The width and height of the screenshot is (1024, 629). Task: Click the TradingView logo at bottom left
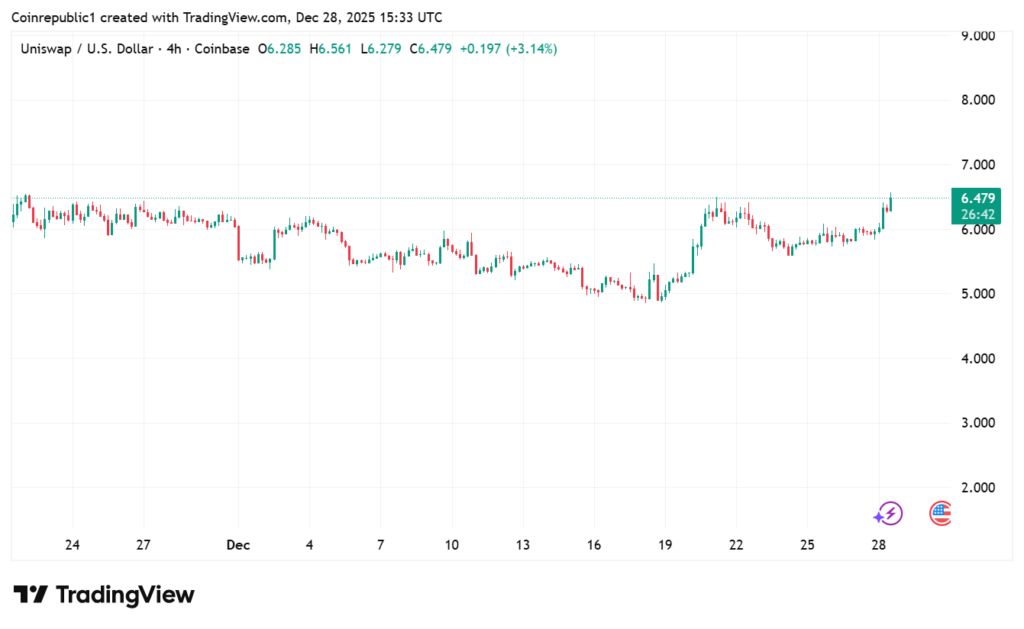103,595
